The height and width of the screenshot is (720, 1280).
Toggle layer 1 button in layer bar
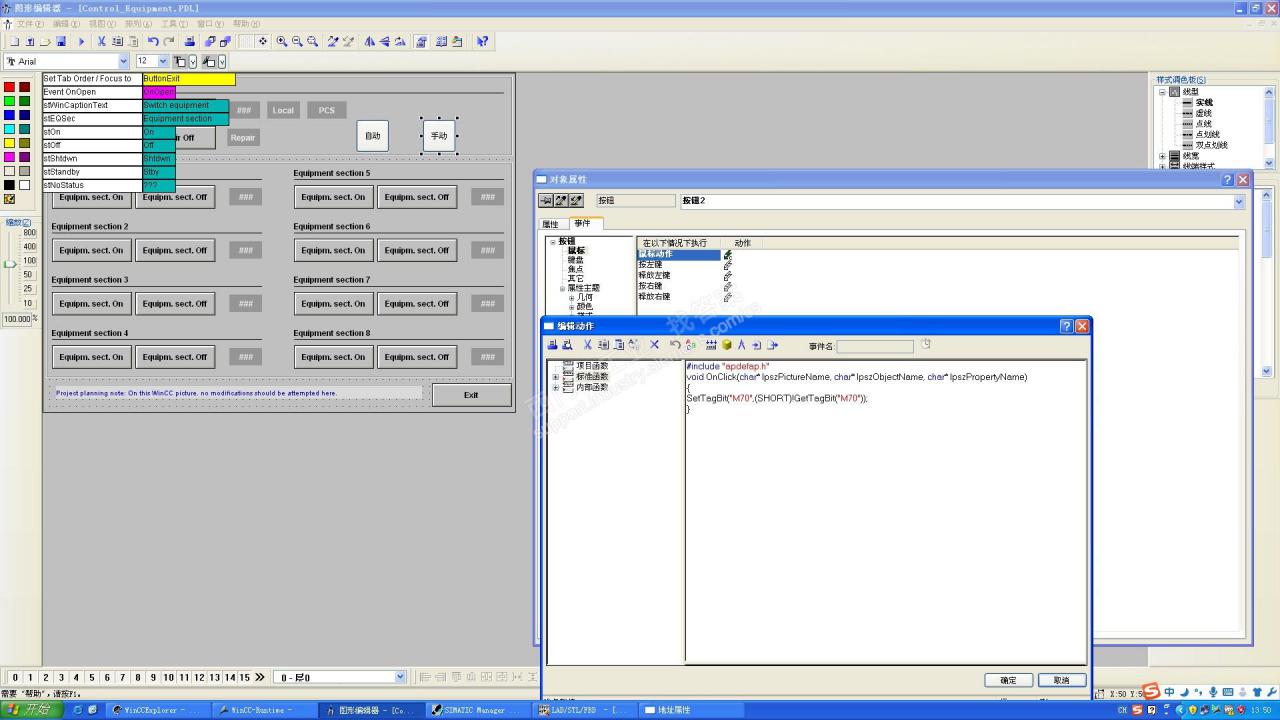click(29, 677)
